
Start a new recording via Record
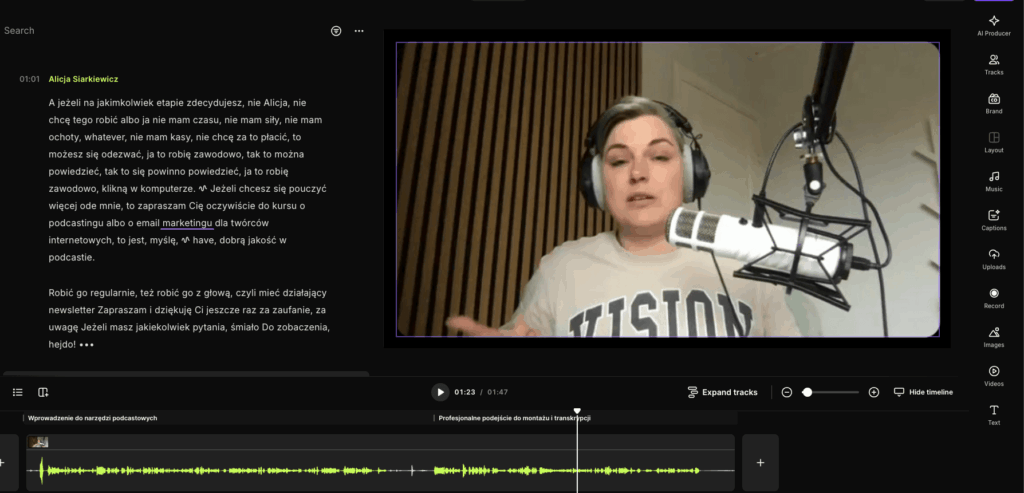(x=993, y=298)
